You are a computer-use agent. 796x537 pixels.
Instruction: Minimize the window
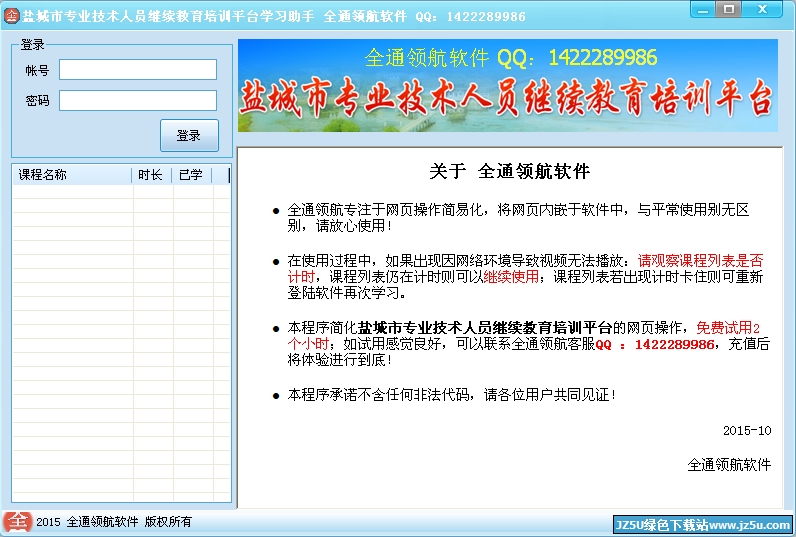coord(703,10)
